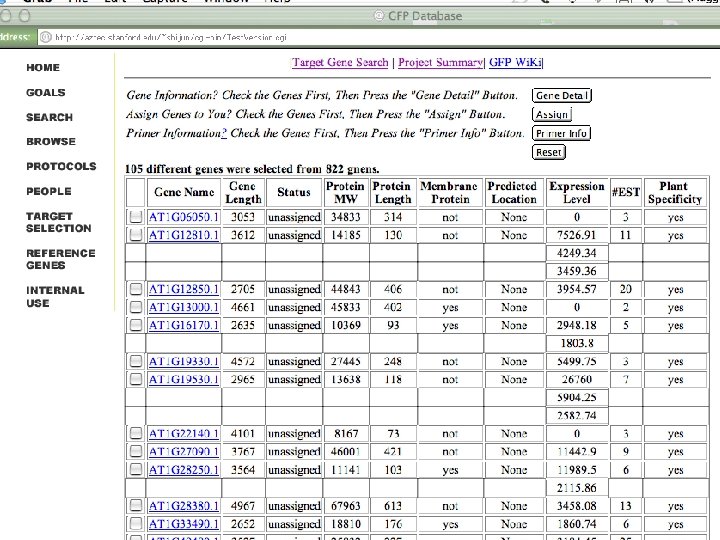Open INTERNAL USE in the sidebar
Image resolution: width=720 pixels, height=540 pixels.
click(x=55, y=297)
